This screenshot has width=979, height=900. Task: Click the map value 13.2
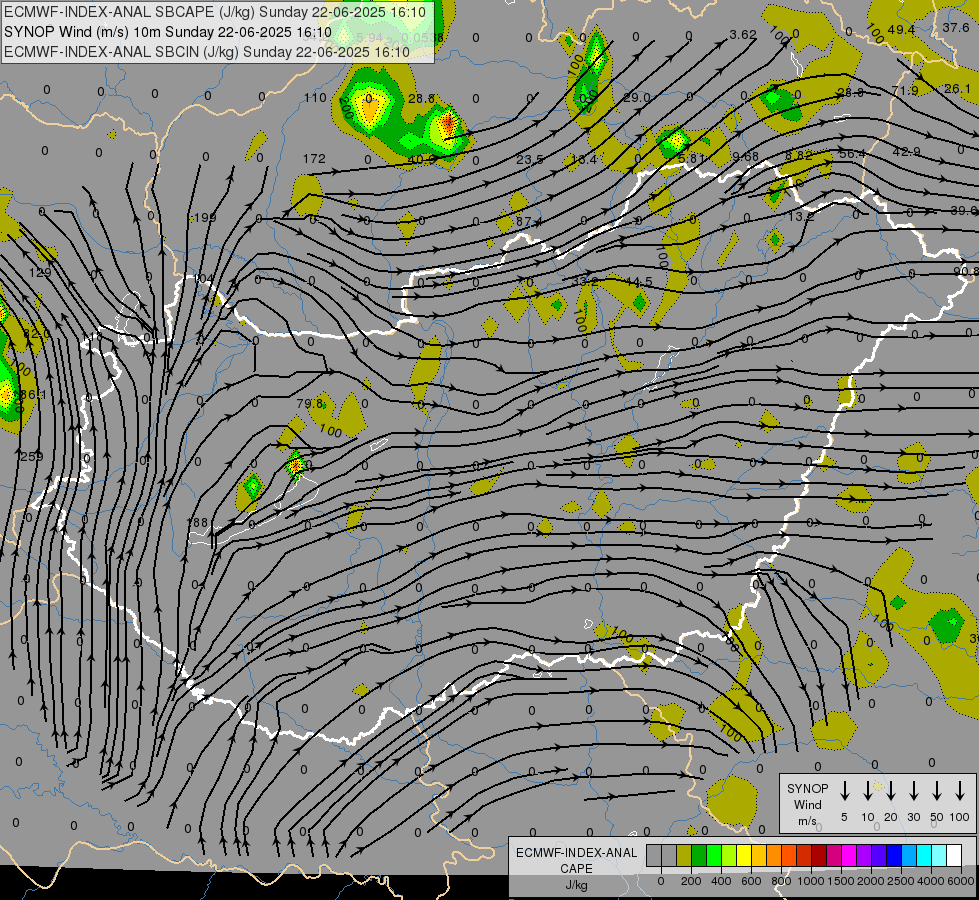pyautogui.click(x=801, y=216)
